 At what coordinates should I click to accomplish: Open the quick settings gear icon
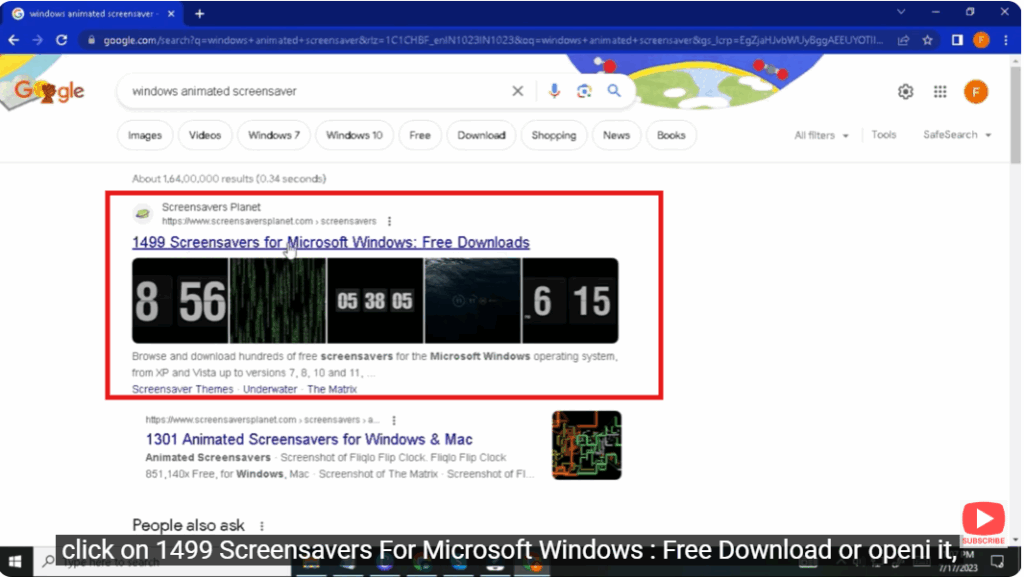click(x=905, y=91)
